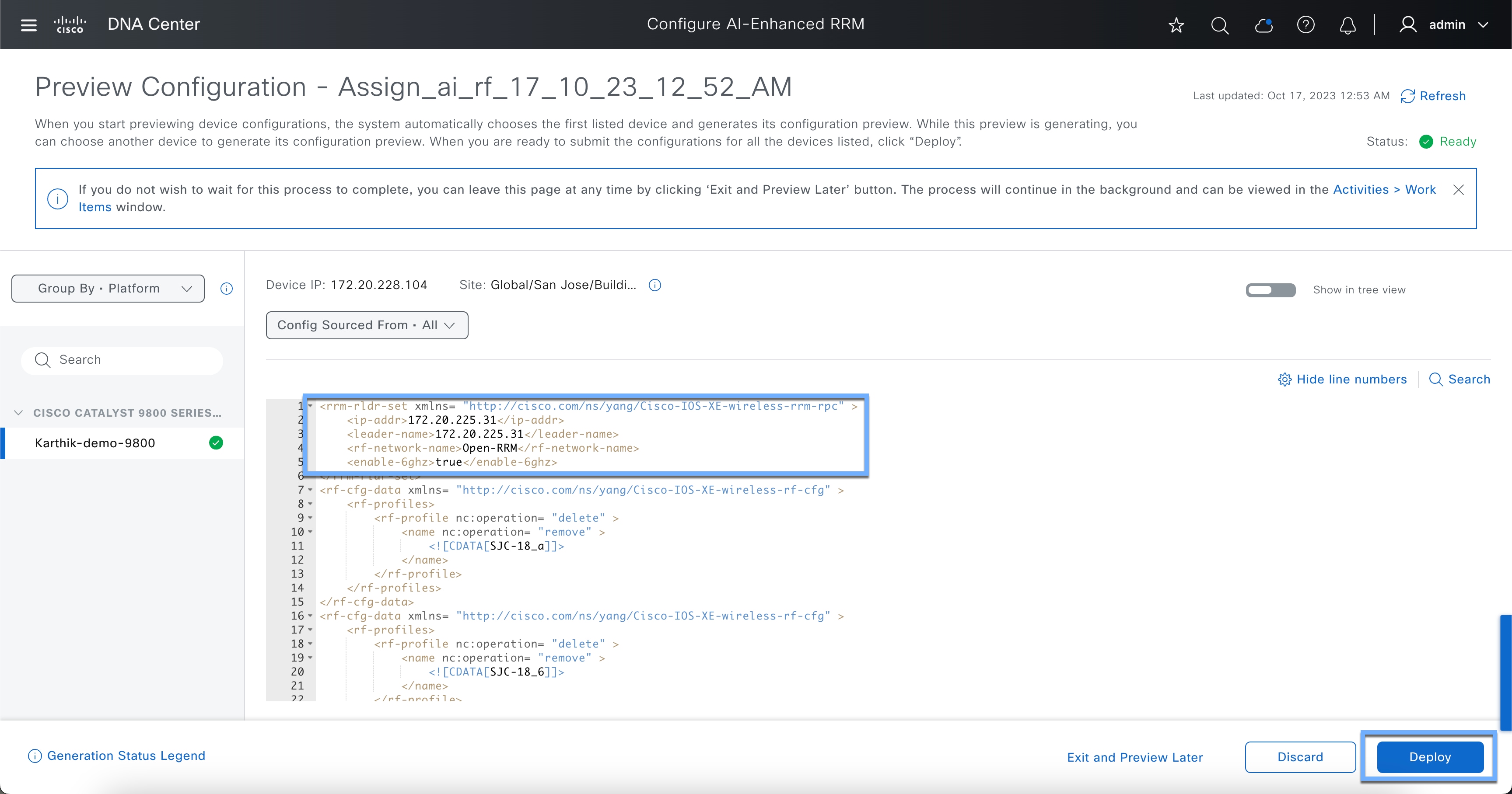The image size is (1512, 794).
Task: Open the hamburger navigation menu
Action: point(28,24)
